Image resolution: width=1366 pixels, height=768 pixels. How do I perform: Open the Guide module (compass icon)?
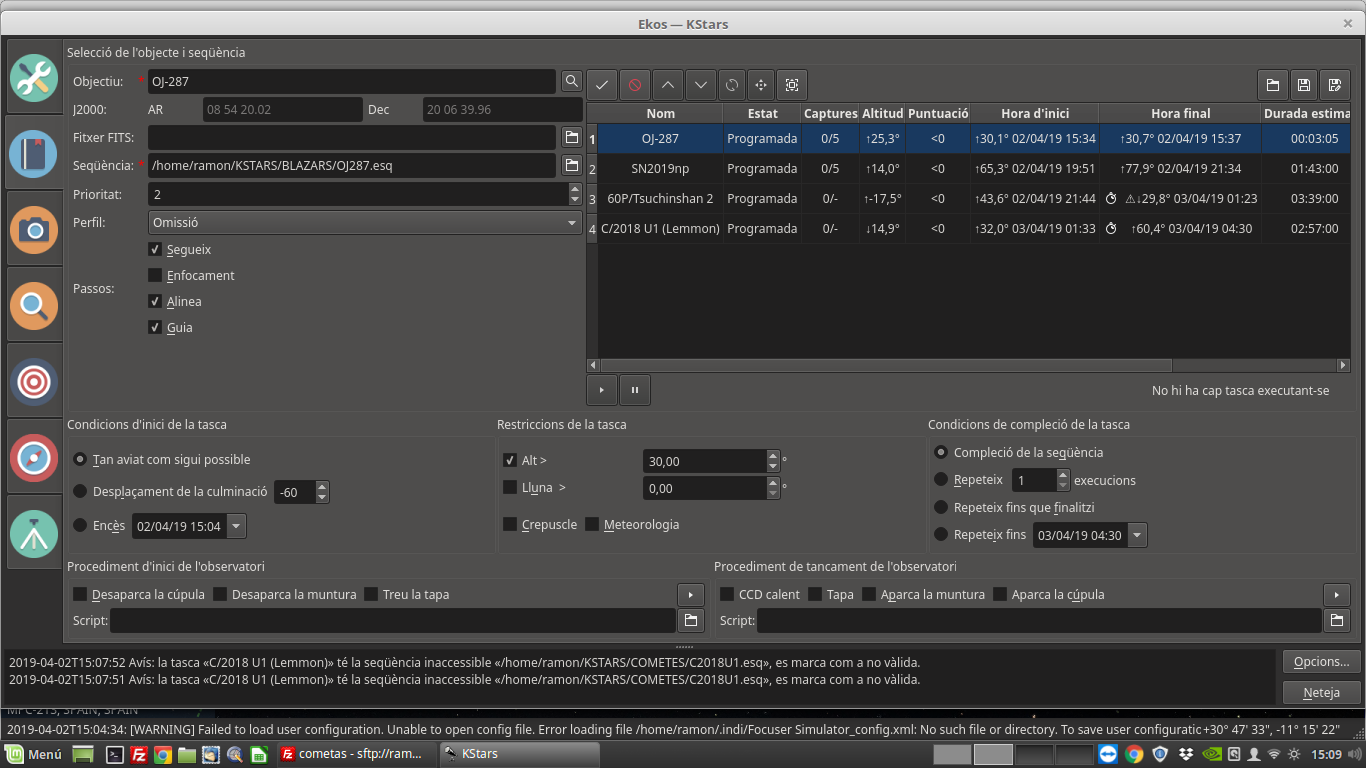(x=34, y=457)
